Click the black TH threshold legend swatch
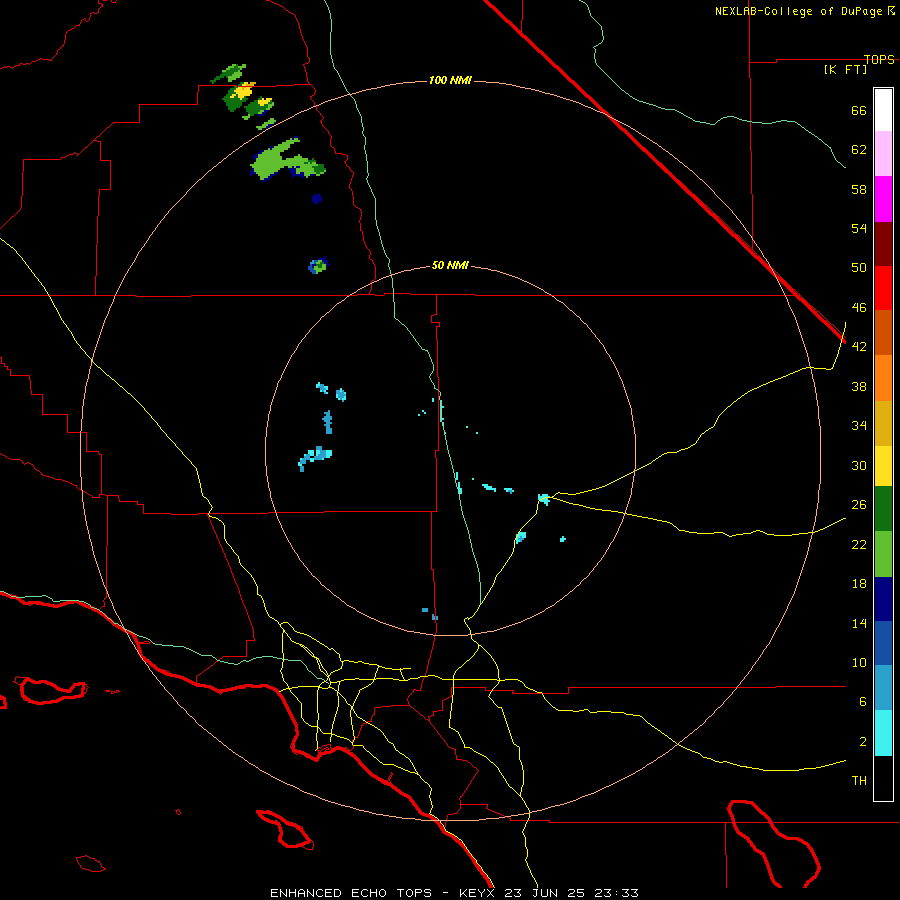This screenshot has width=900, height=900. (x=883, y=778)
